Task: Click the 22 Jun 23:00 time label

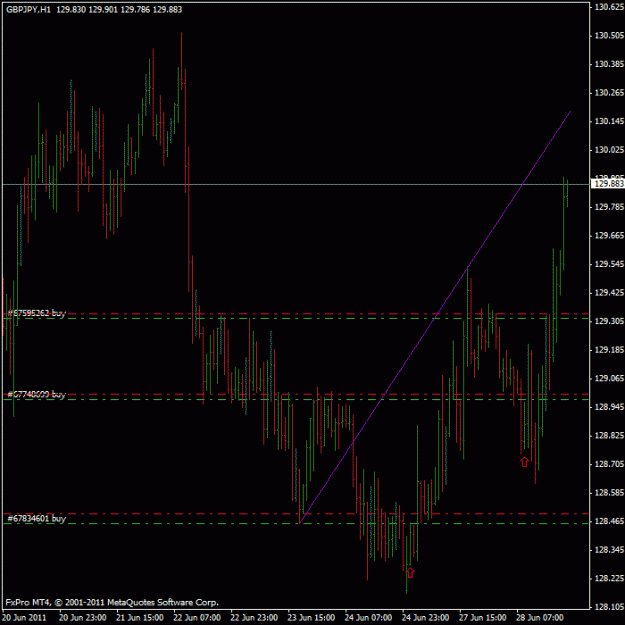Action: pyautogui.click(x=254, y=618)
